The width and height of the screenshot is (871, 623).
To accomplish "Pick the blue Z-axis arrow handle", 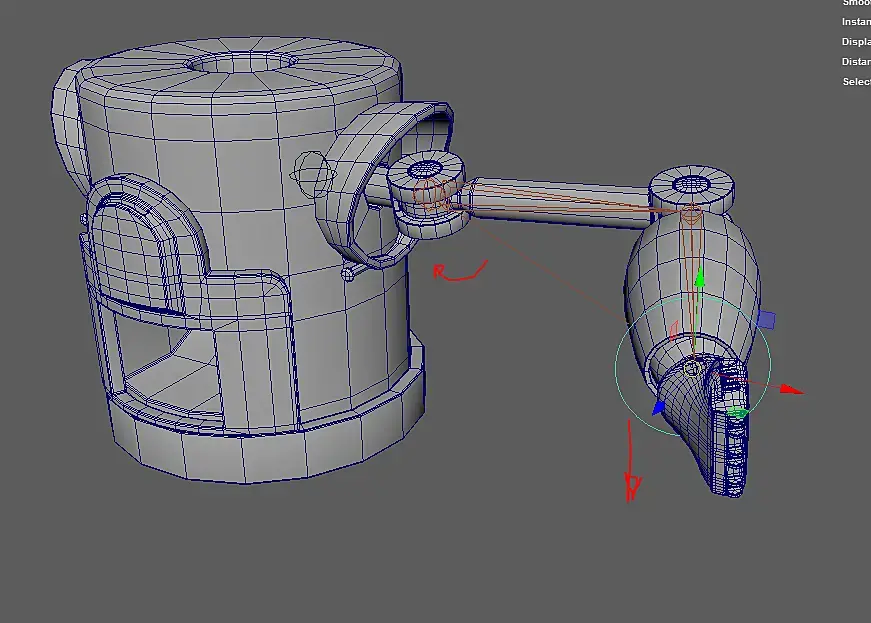I will 659,407.
